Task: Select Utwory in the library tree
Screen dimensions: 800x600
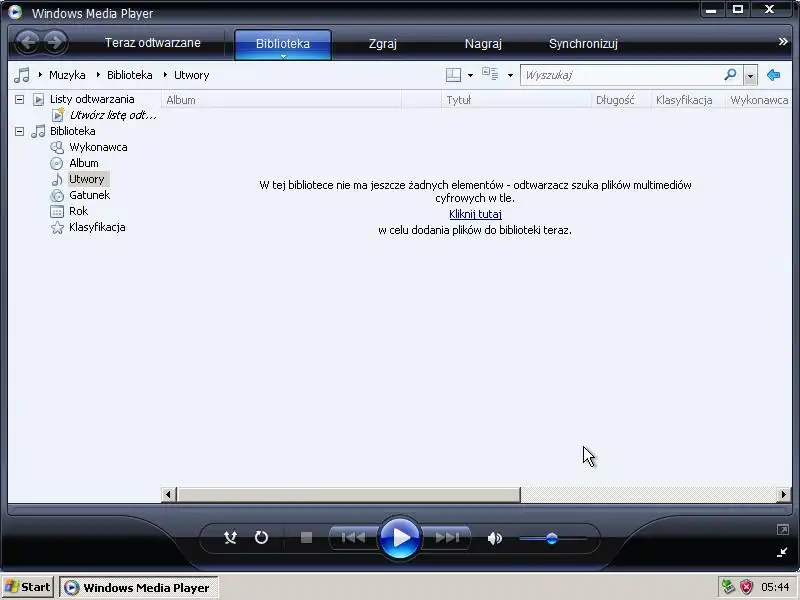Action: pyautogui.click(x=87, y=179)
